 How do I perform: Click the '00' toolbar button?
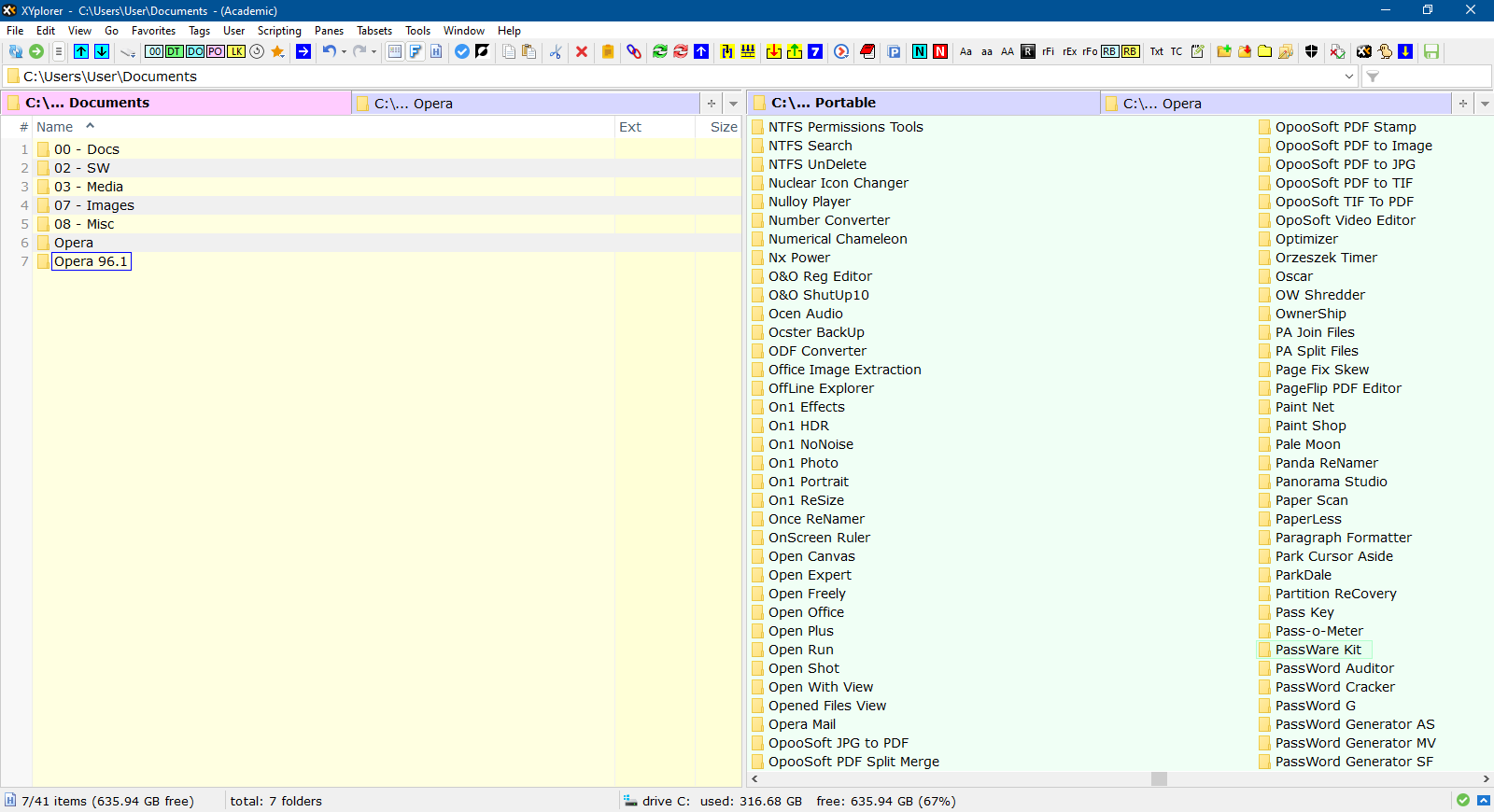(x=154, y=51)
